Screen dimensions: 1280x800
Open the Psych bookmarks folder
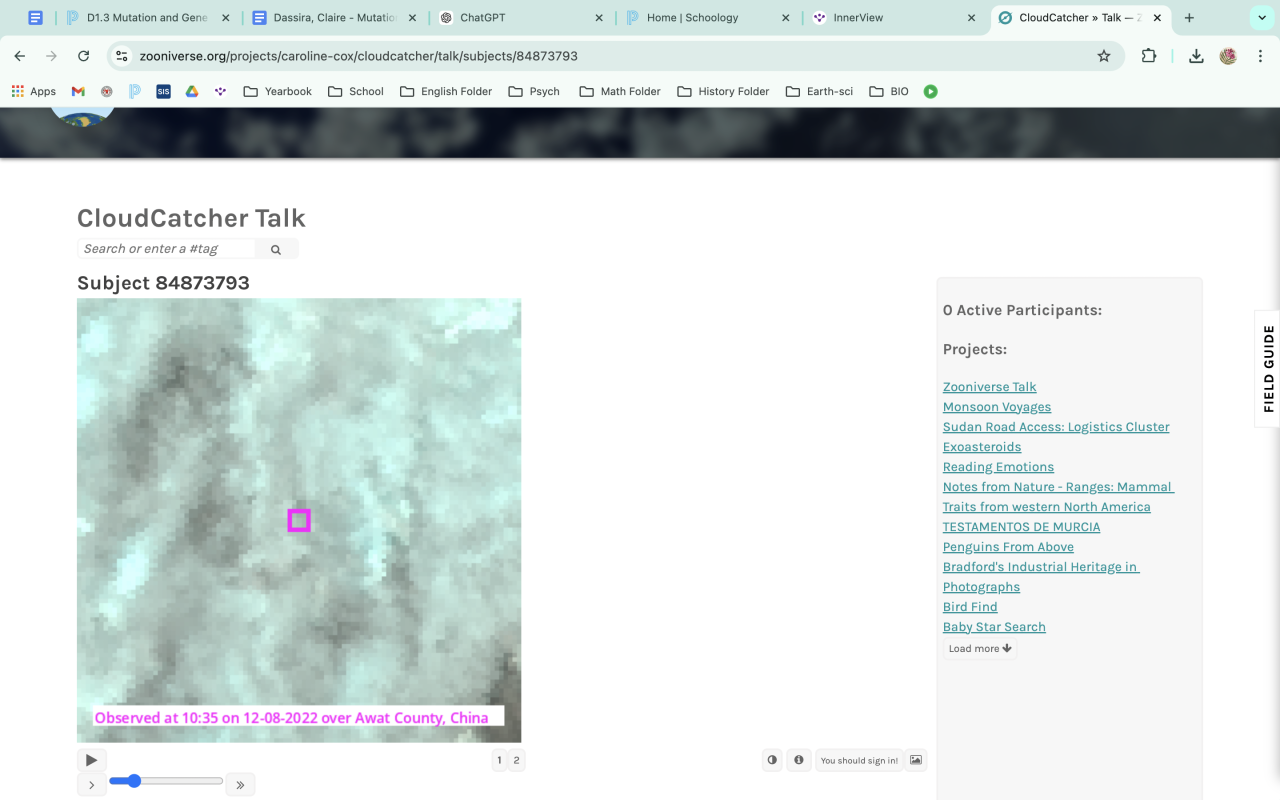(534, 91)
